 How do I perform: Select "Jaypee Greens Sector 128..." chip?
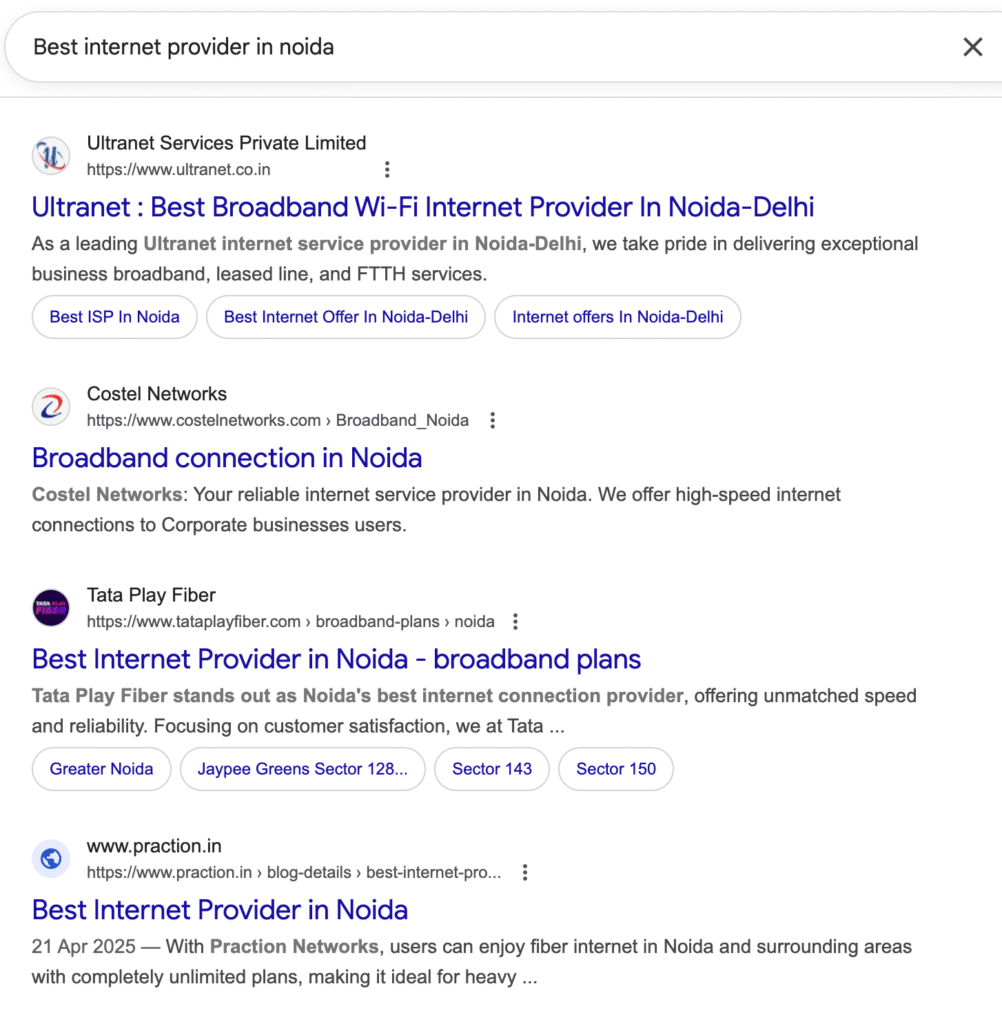(303, 769)
